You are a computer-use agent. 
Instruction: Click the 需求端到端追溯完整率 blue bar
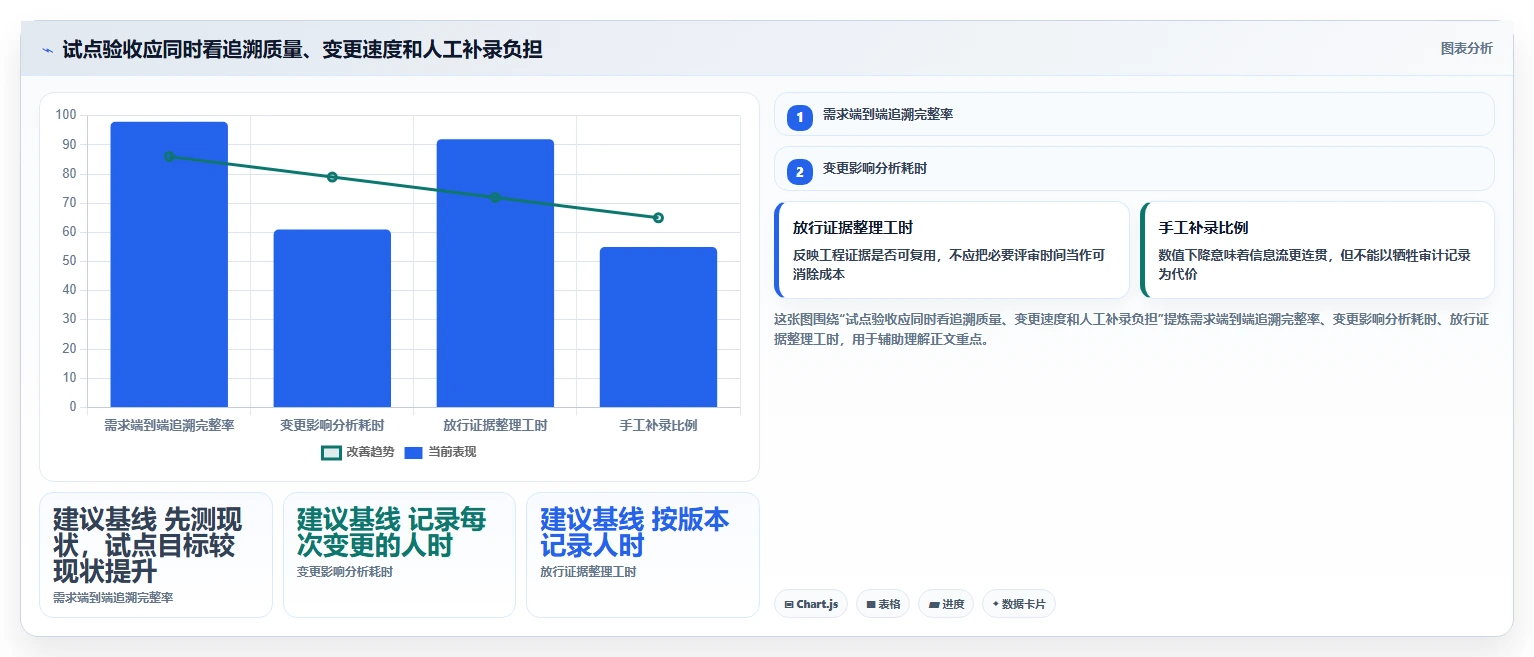pyautogui.click(x=169, y=264)
